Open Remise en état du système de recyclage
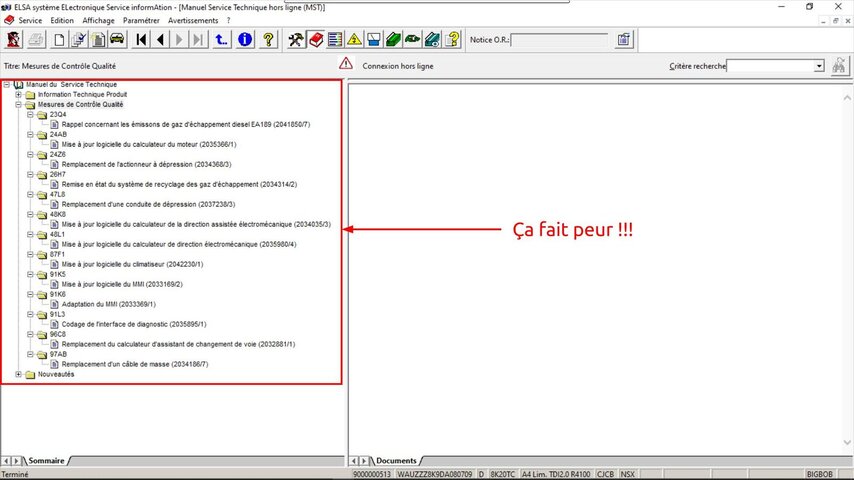 (x=179, y=185)
